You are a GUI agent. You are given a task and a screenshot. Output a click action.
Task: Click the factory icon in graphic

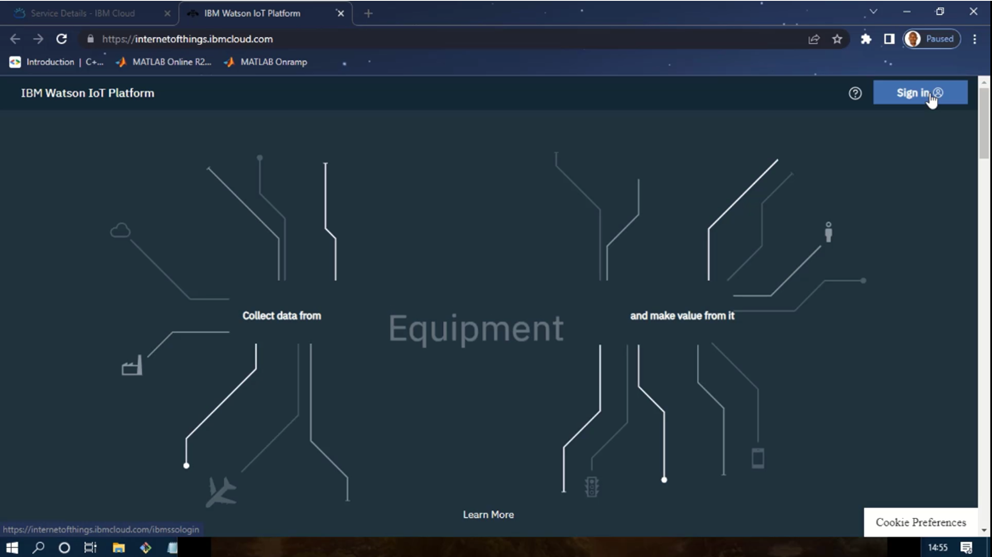click(132, 366)
